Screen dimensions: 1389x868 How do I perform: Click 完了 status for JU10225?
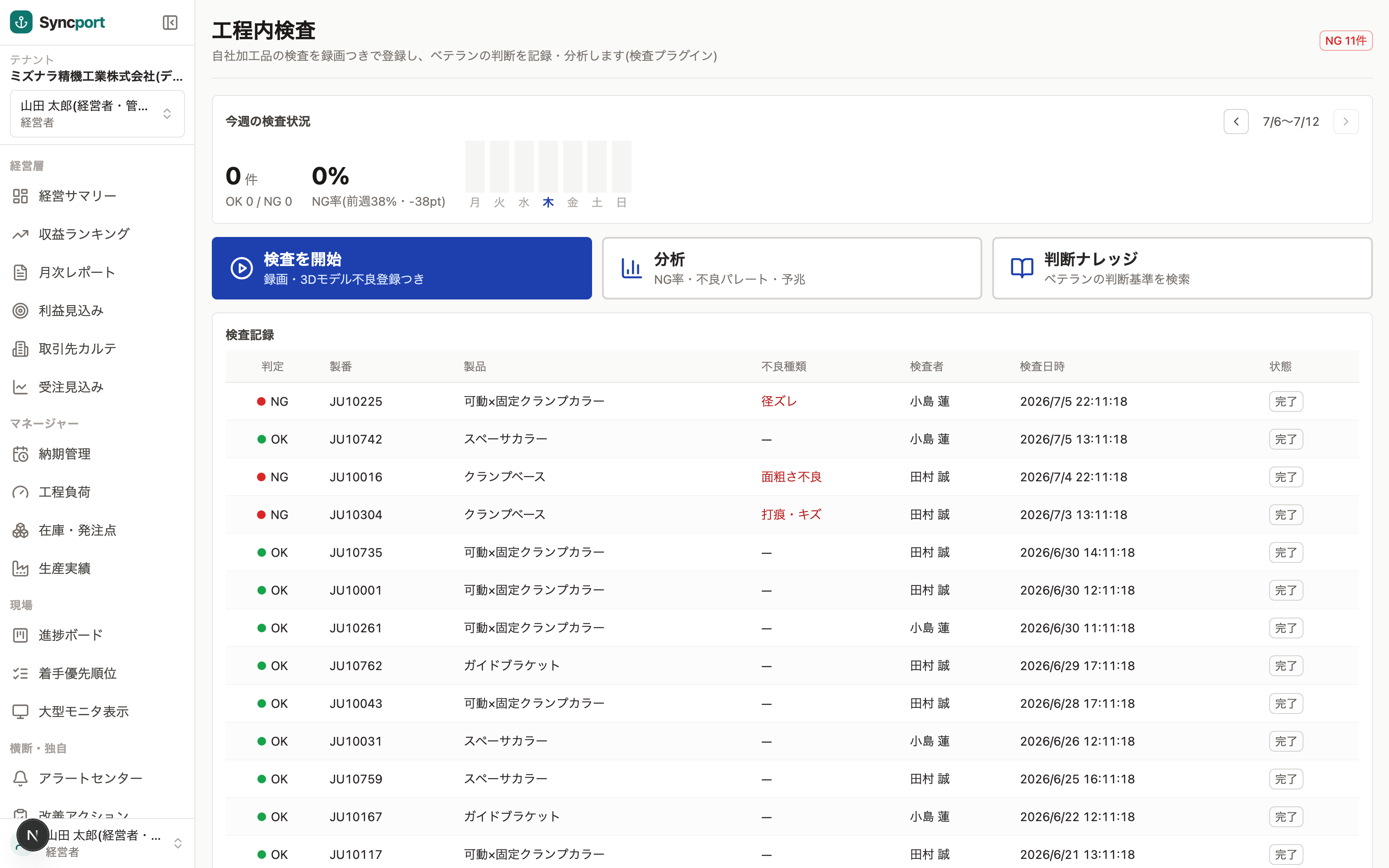click(x=1286, y=401)
